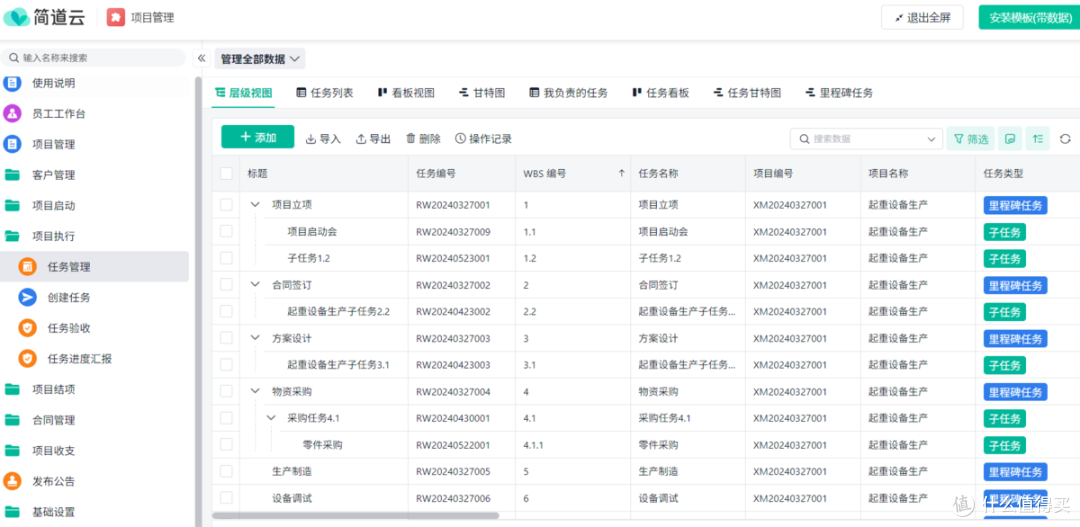Click the 简道云 logo icon
The width and height of the screenshot is (1080, 527).
coord(17,17)
